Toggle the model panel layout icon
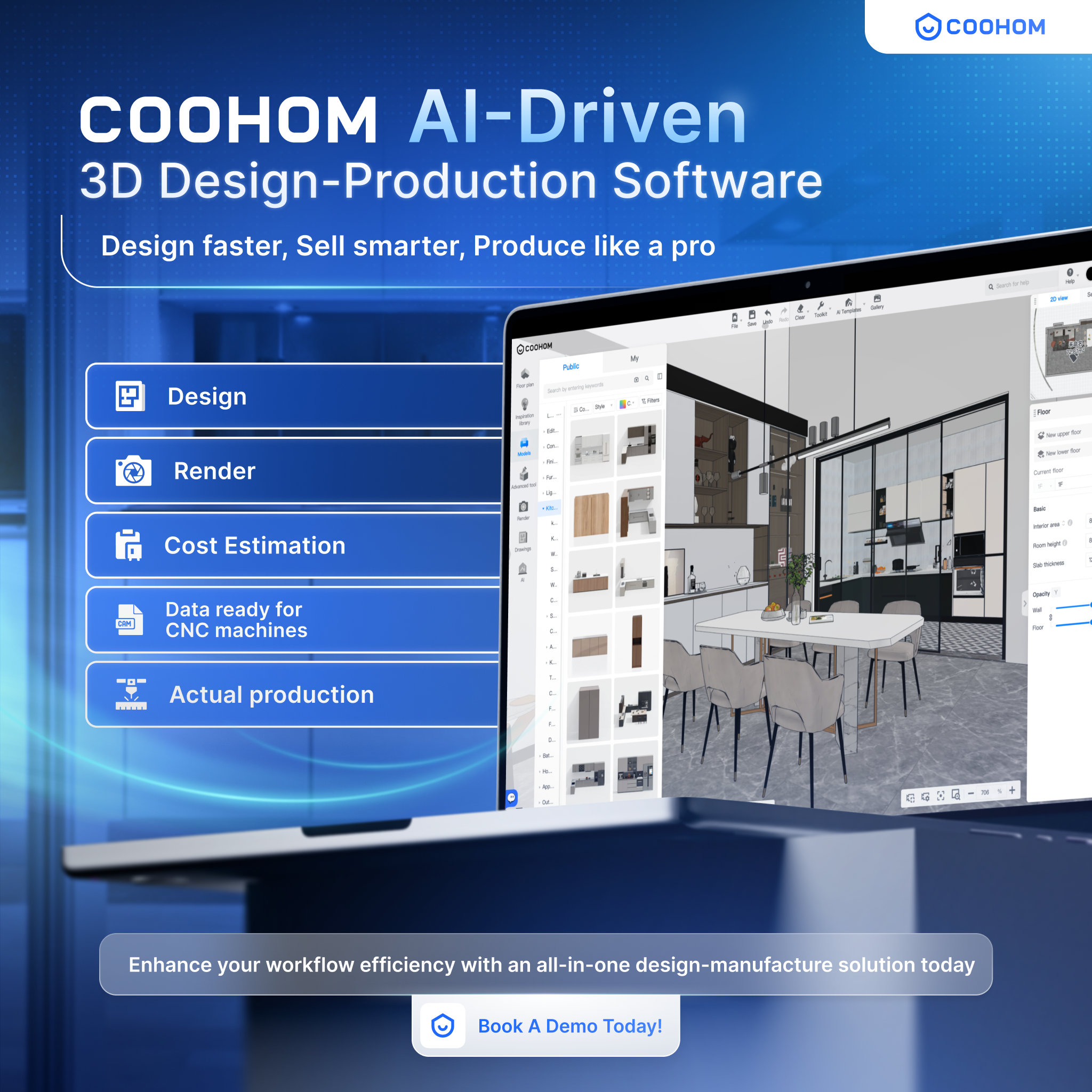The image size is (1092, 1092). coord(660,376)
